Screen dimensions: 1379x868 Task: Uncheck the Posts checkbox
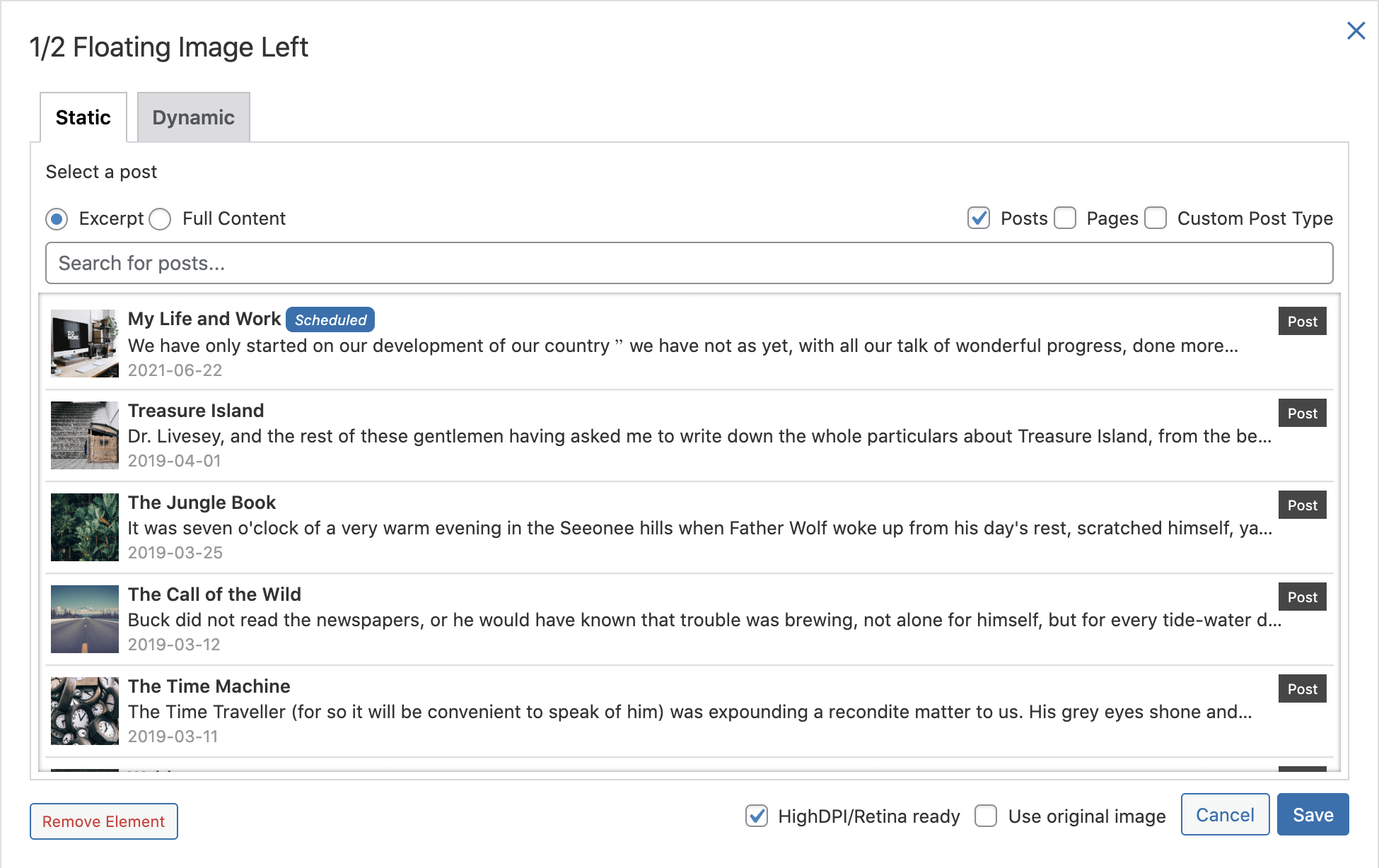979,219
